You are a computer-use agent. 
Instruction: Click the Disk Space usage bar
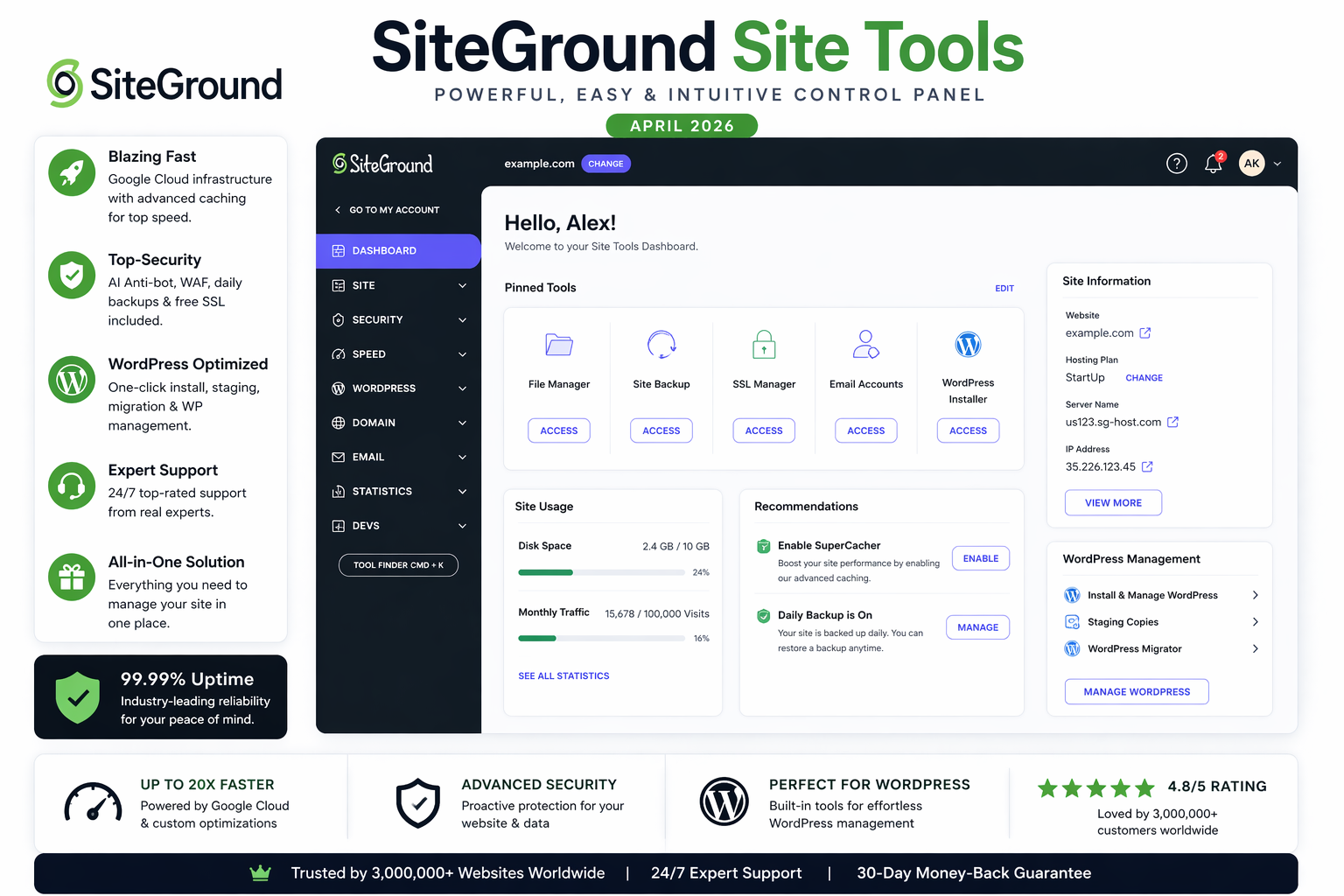601,572
